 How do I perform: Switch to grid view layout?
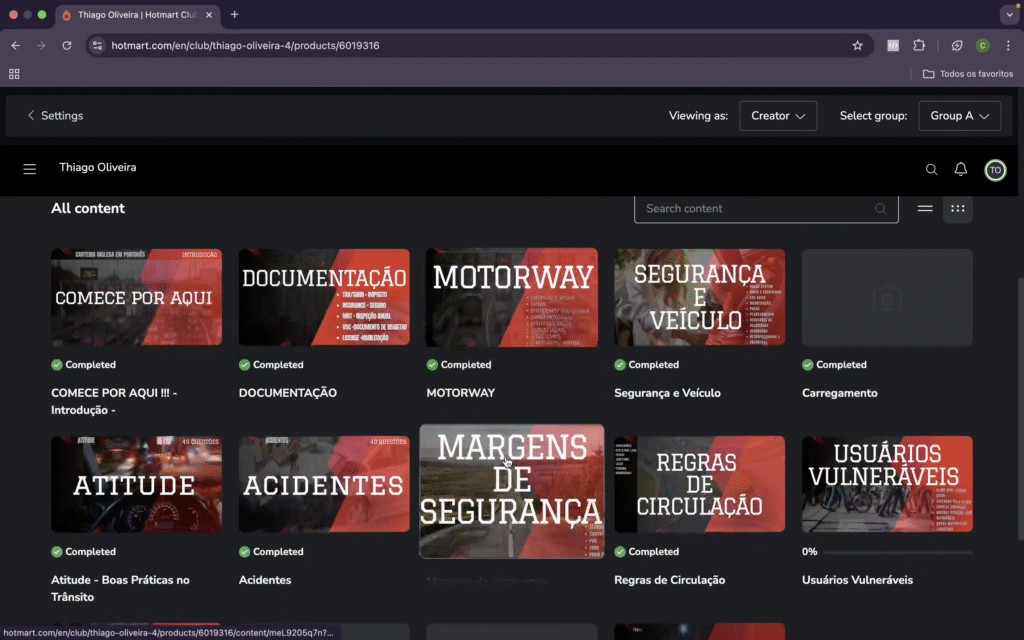[957, 208]
